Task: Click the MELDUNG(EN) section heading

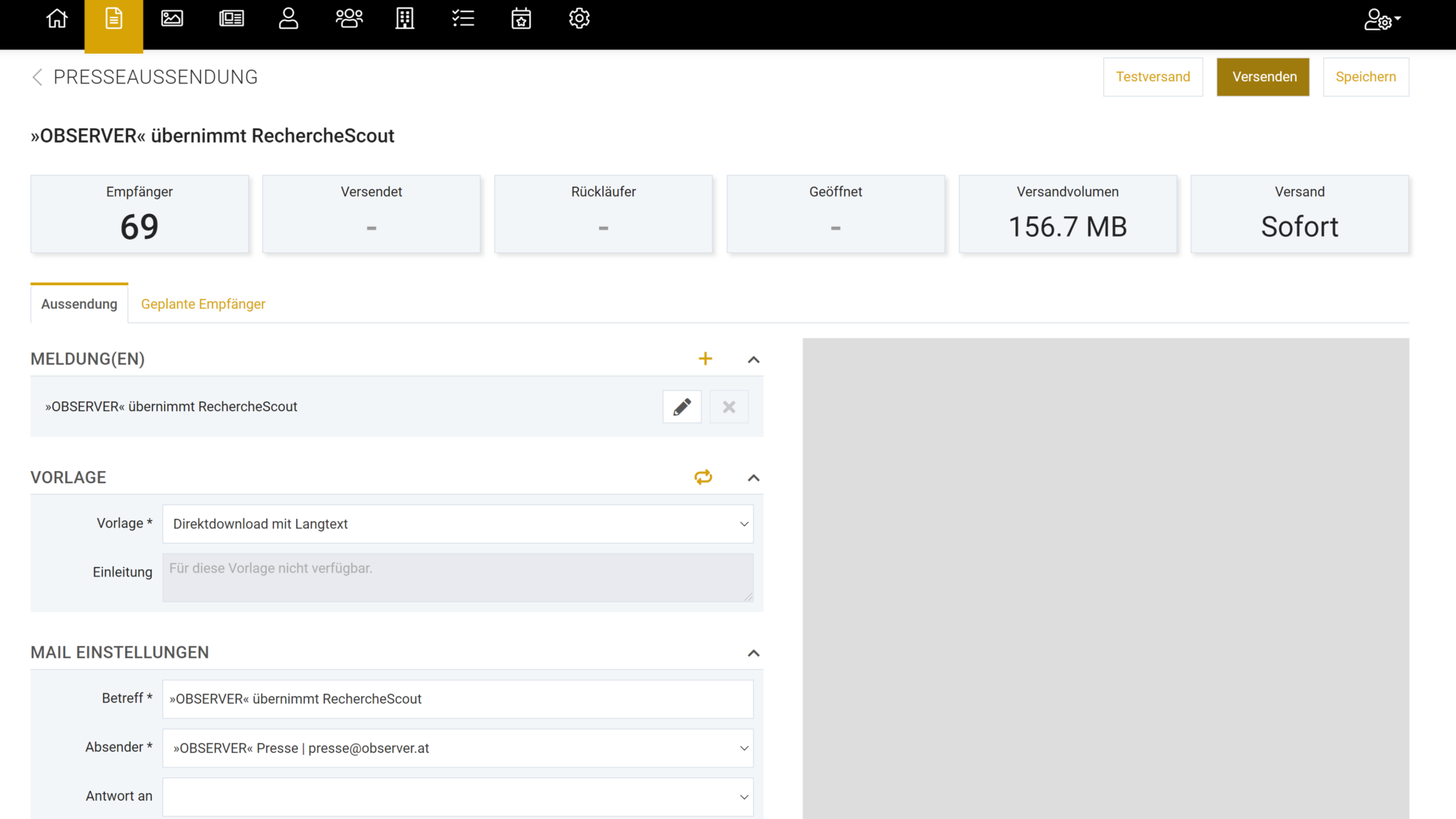Action: [87, 359]
